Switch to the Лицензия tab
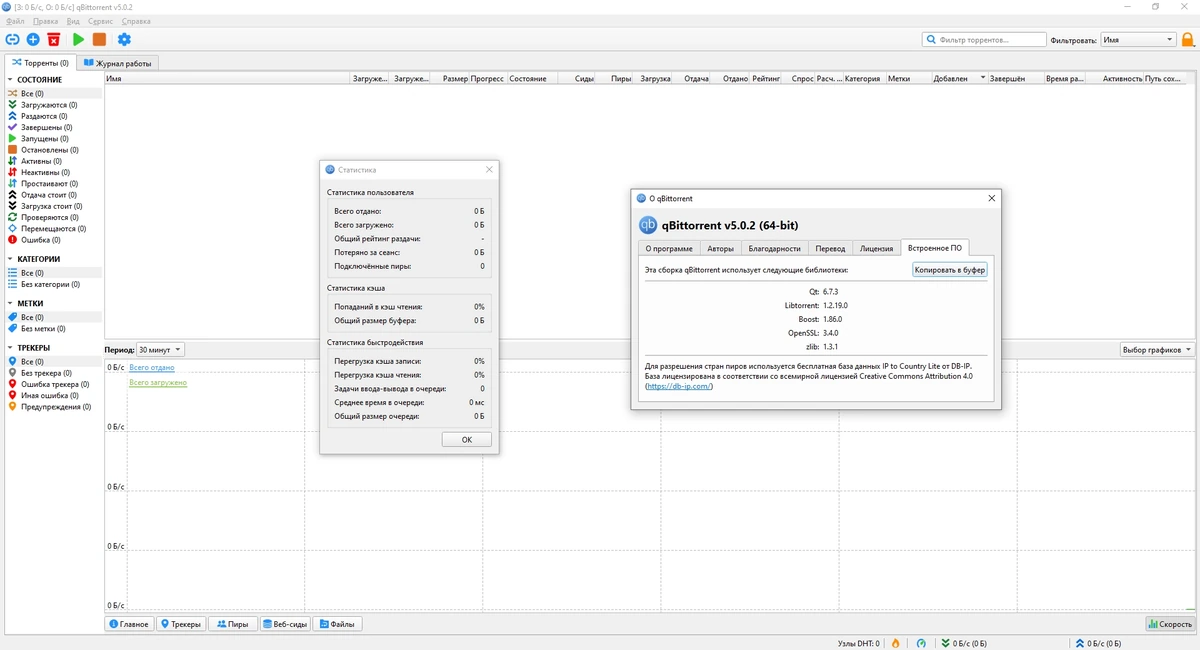The image size is (1200, 650). click(x=877, y=248)
